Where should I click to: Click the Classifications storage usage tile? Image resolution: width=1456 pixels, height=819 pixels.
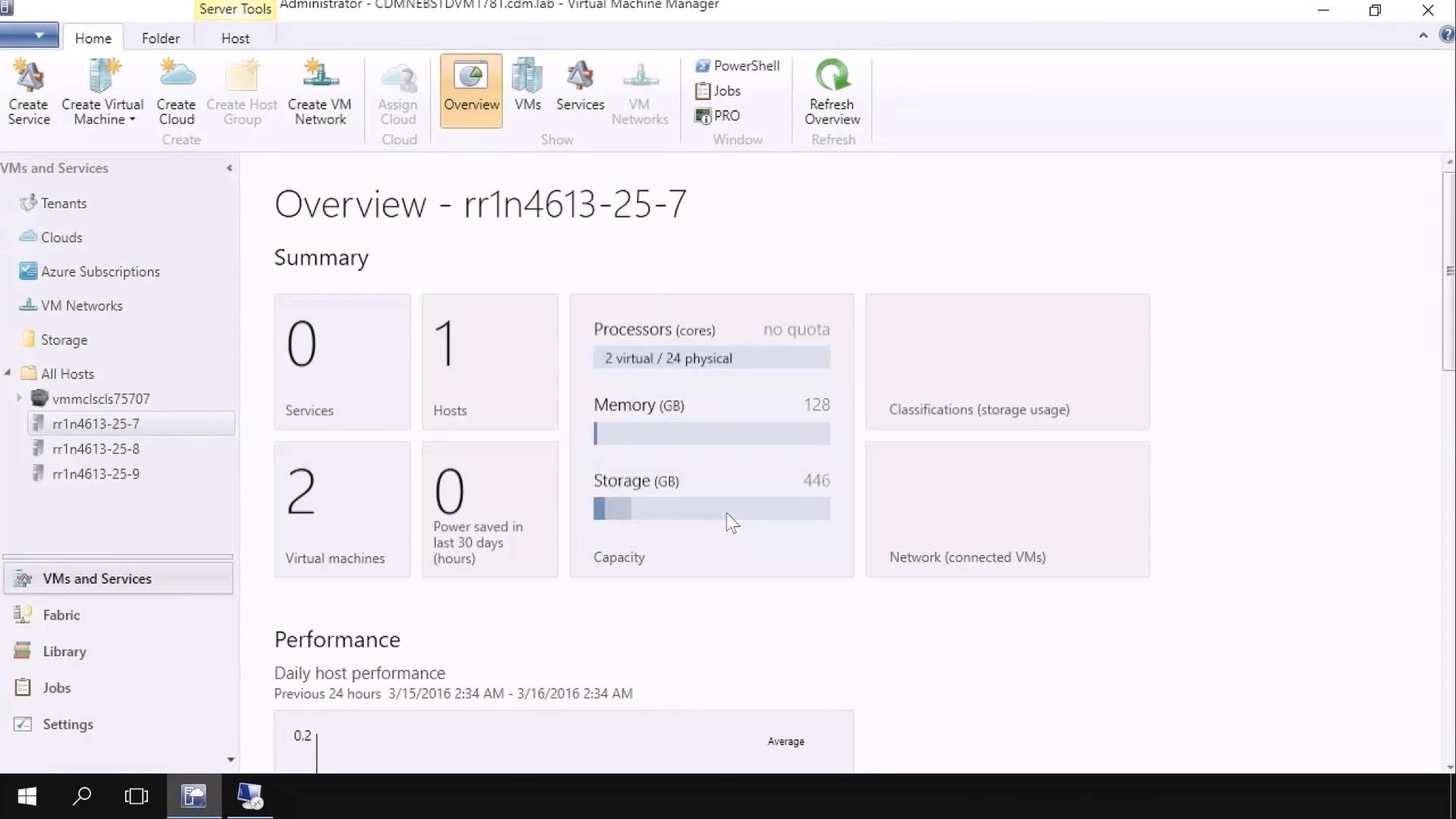point(1007,362)
